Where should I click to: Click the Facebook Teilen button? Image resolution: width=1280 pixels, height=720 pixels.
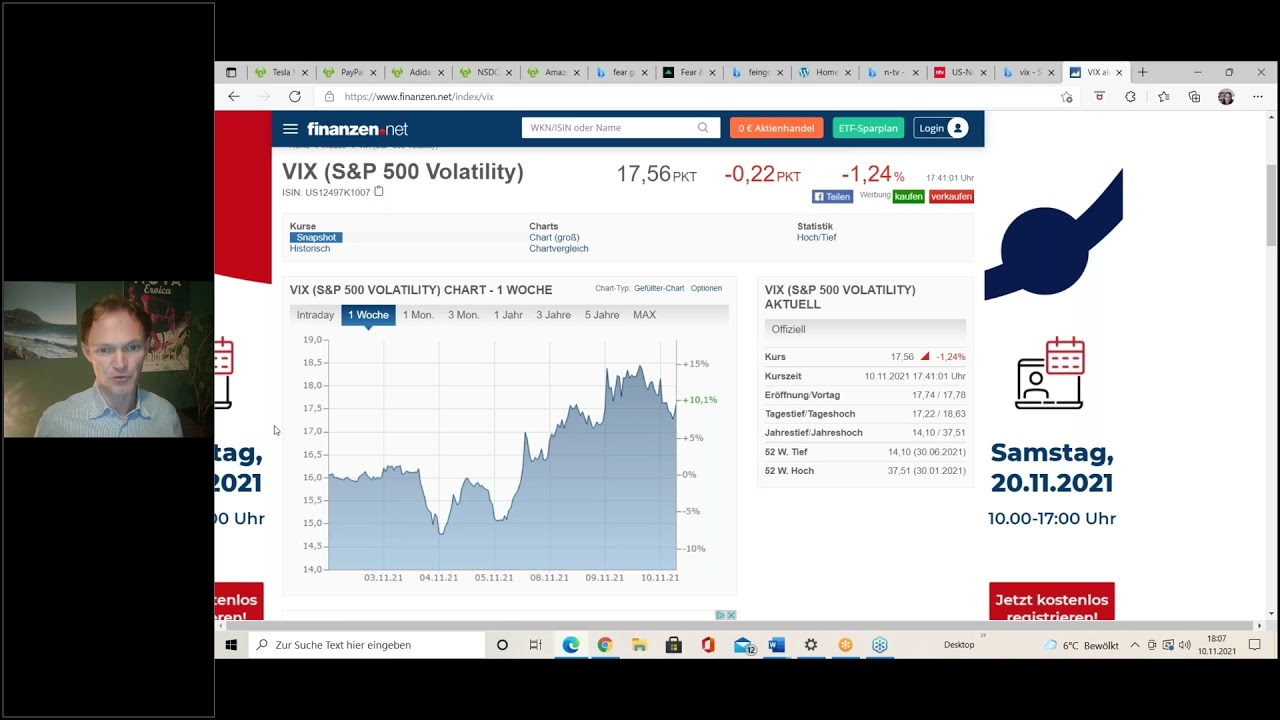pos(832,197)
